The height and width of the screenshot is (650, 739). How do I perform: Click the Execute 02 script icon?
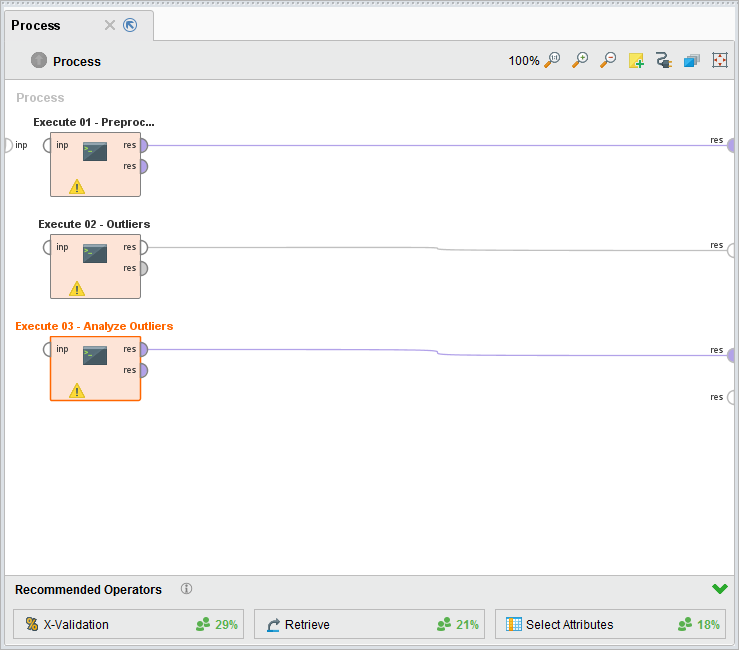pos(95,254)
